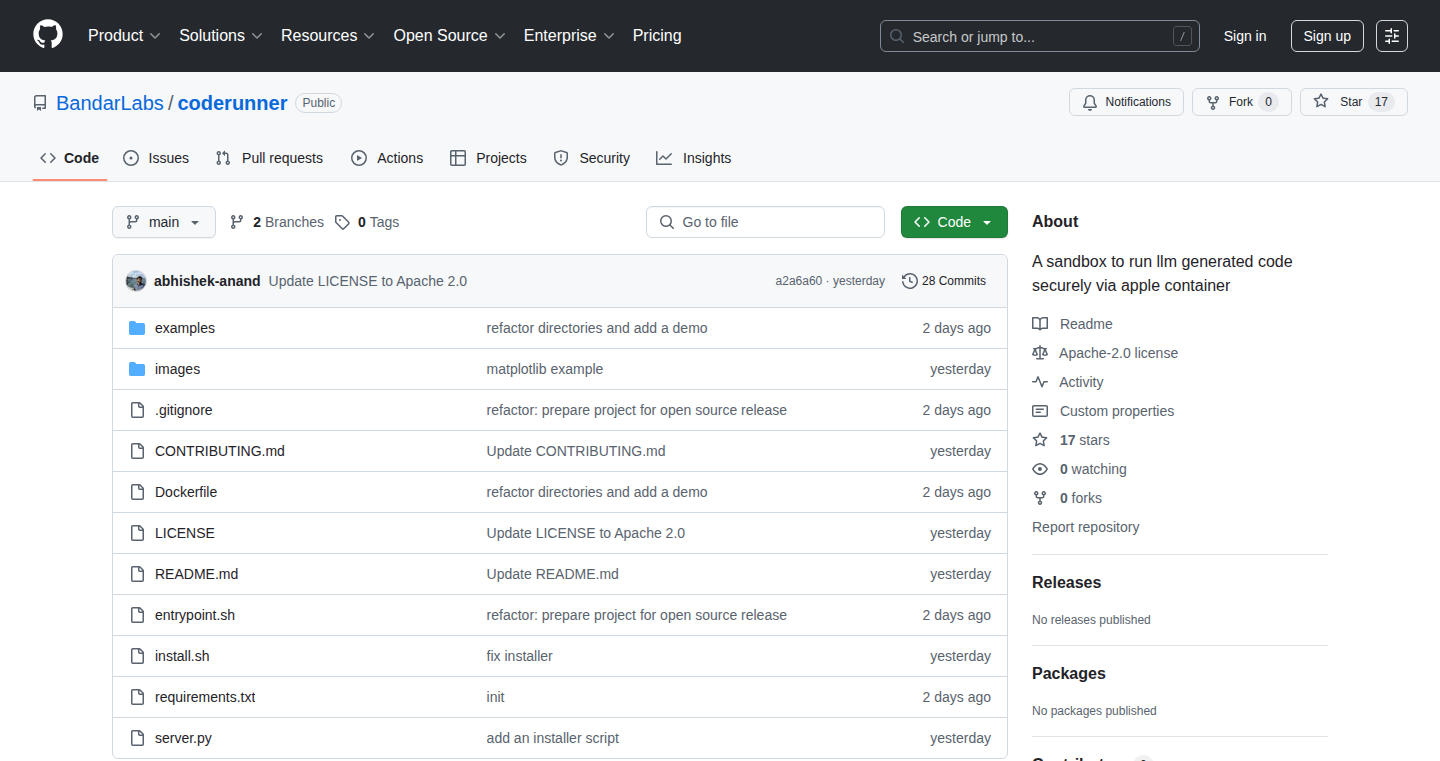Open the entrypoint.sh file

[x=195, y=615]
